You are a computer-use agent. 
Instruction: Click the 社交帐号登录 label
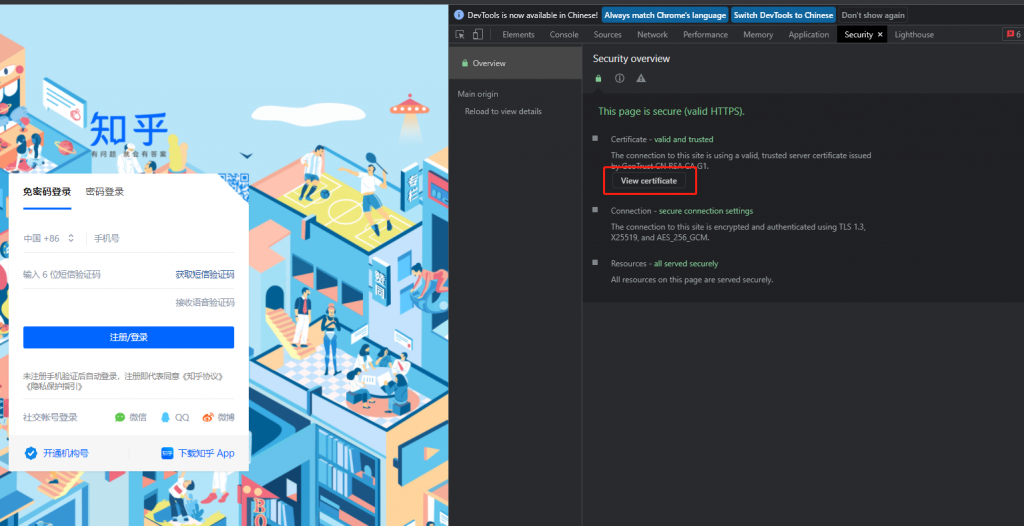click(50, 417)
